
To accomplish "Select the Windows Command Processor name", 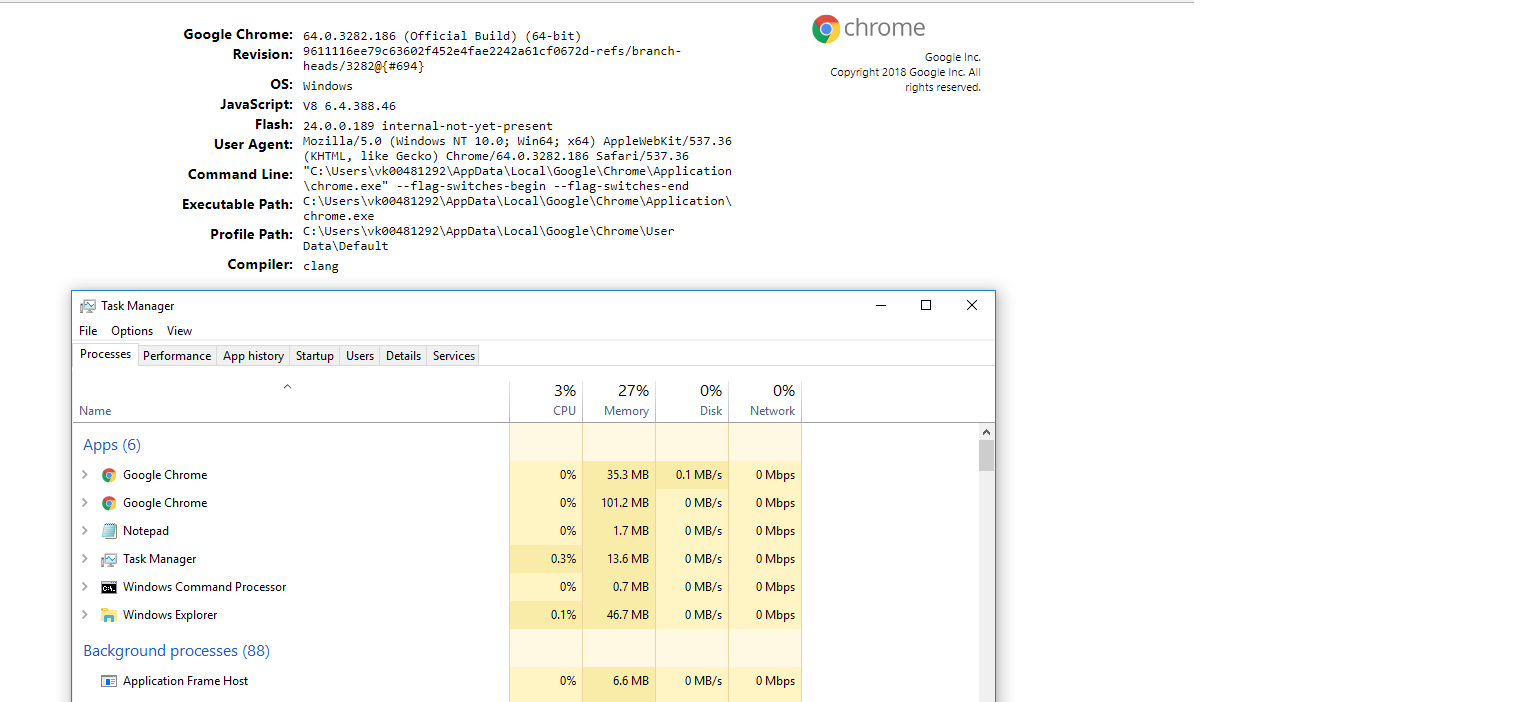I will click(205, 587).
